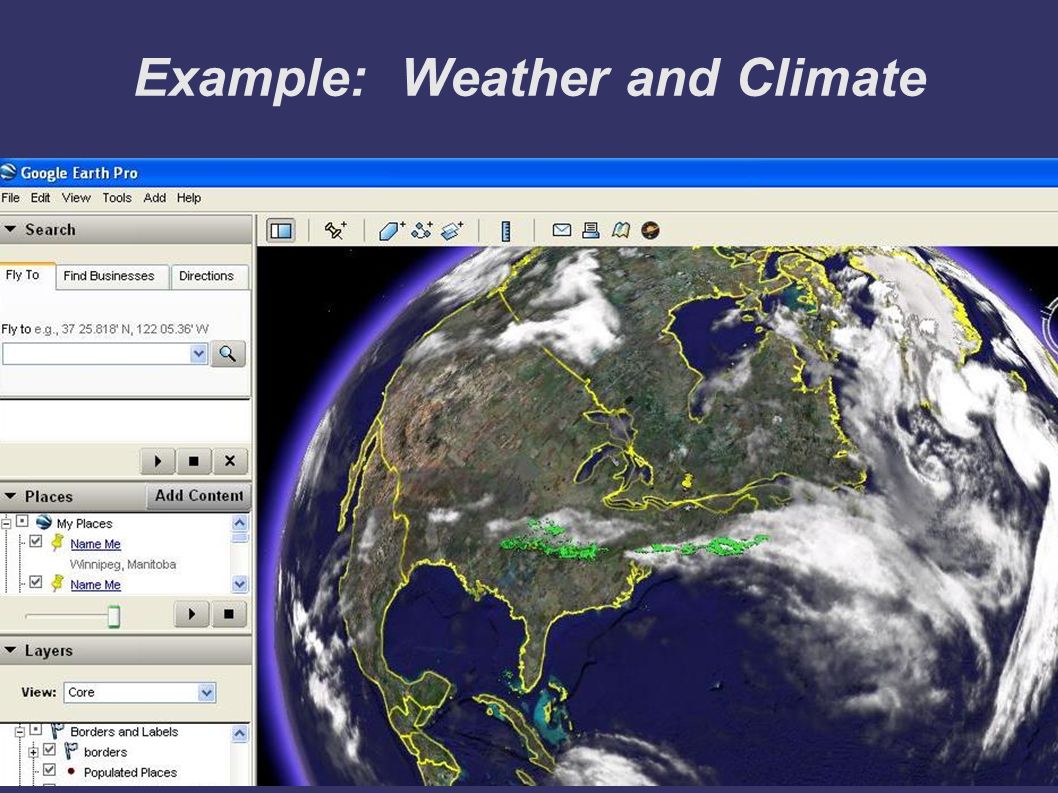Click the Print icon in toolbar
The height and width of the screenshot is (793, 1058).
(x=590, y=230)
